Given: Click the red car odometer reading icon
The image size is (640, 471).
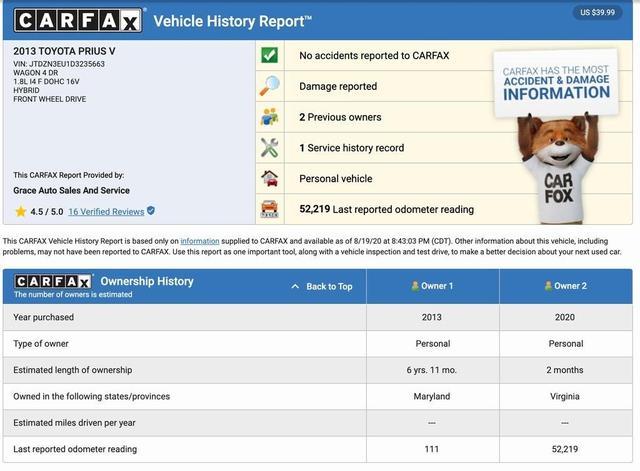Looking at the screenshot, I should click(269, 209).
